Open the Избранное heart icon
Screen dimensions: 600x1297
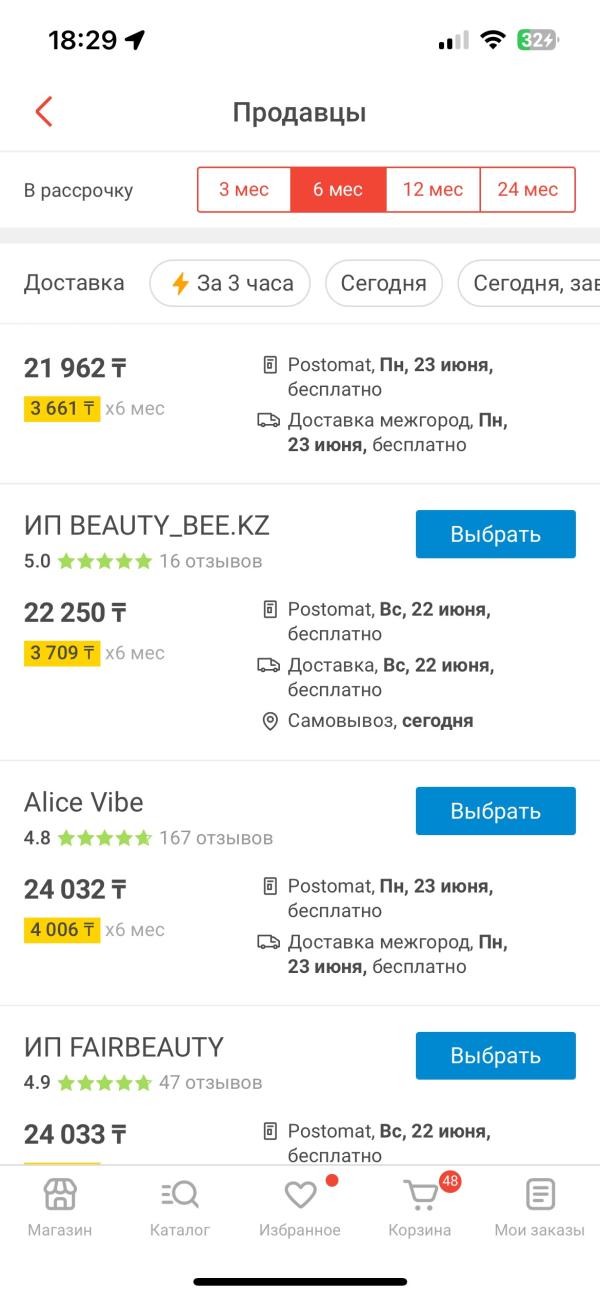click(300, 1194)
